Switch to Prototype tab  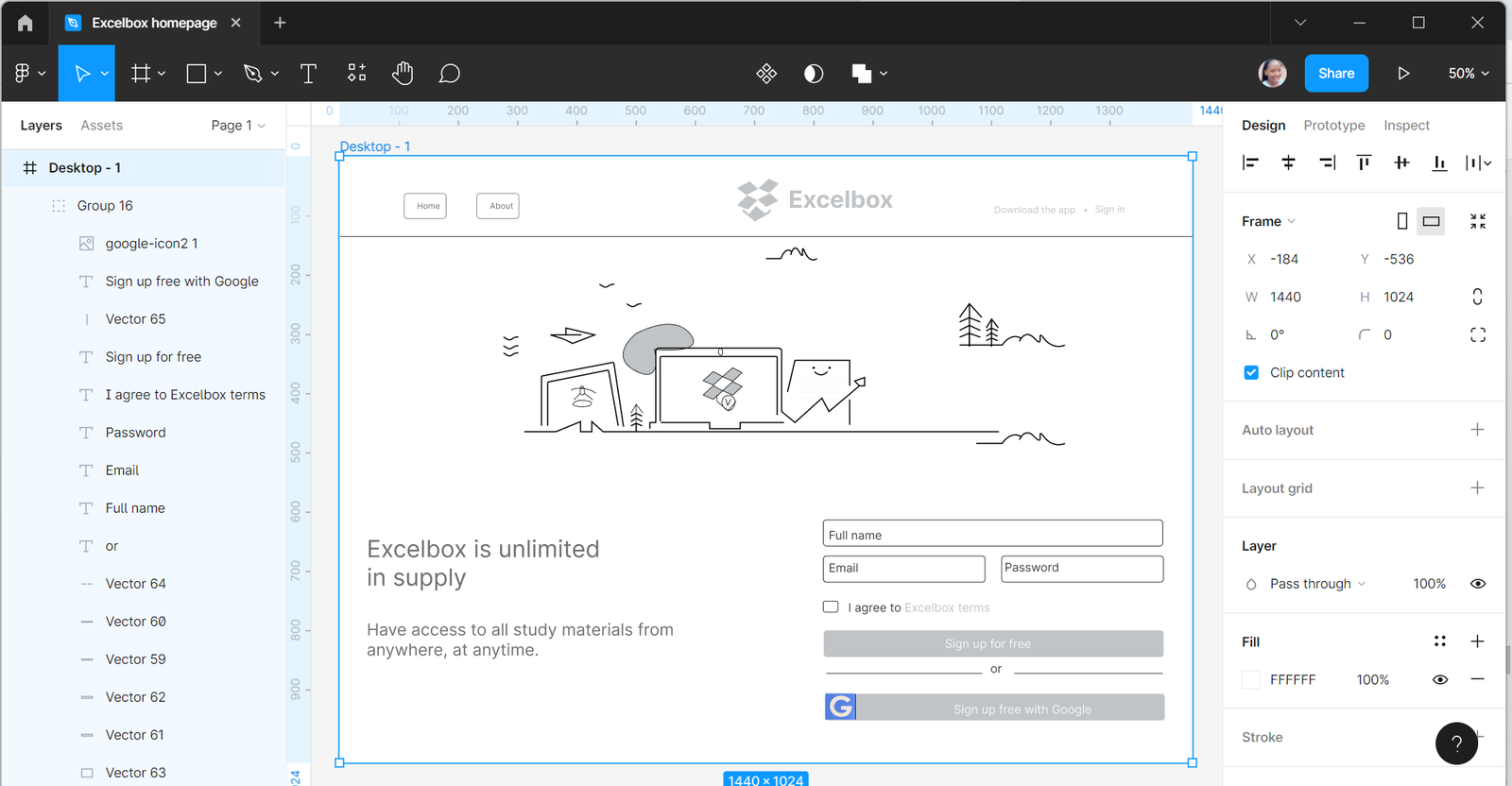tap(1333, 125)
